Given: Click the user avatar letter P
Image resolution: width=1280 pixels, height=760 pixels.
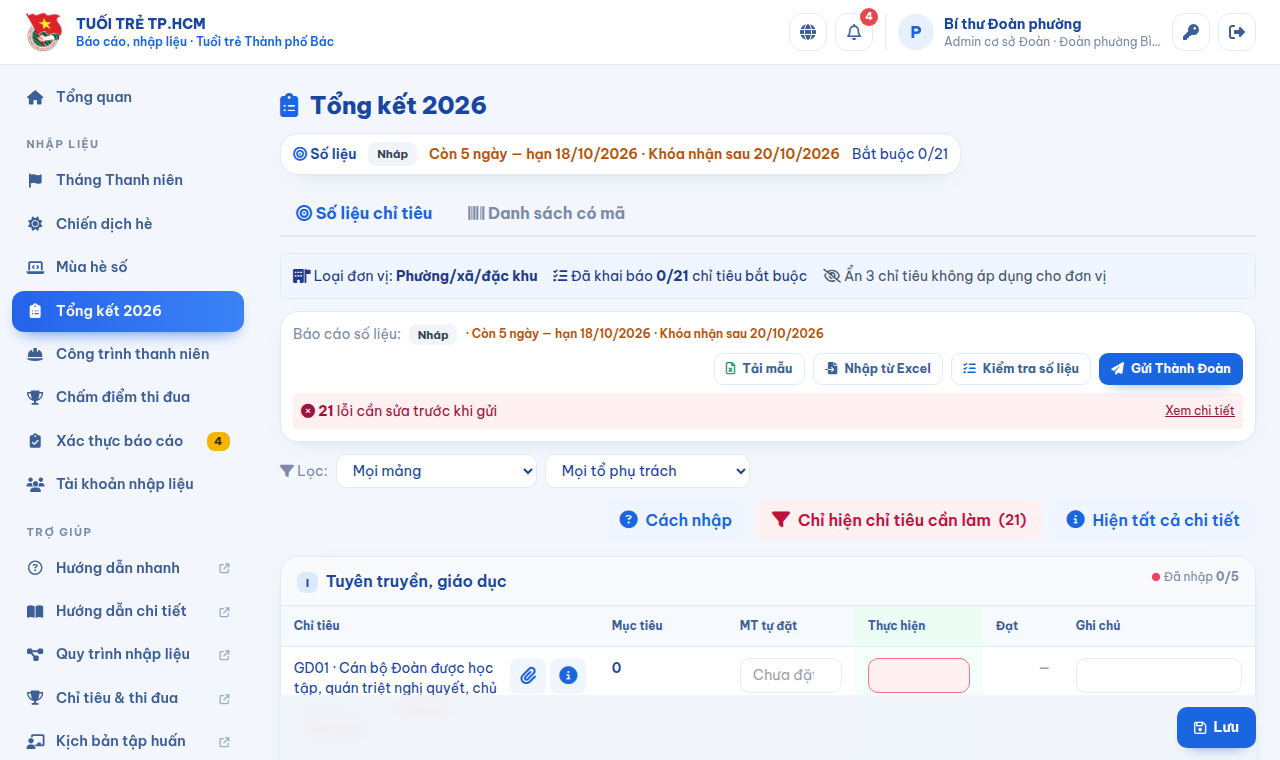Looking at the screenshot, I should coord(916,32).
